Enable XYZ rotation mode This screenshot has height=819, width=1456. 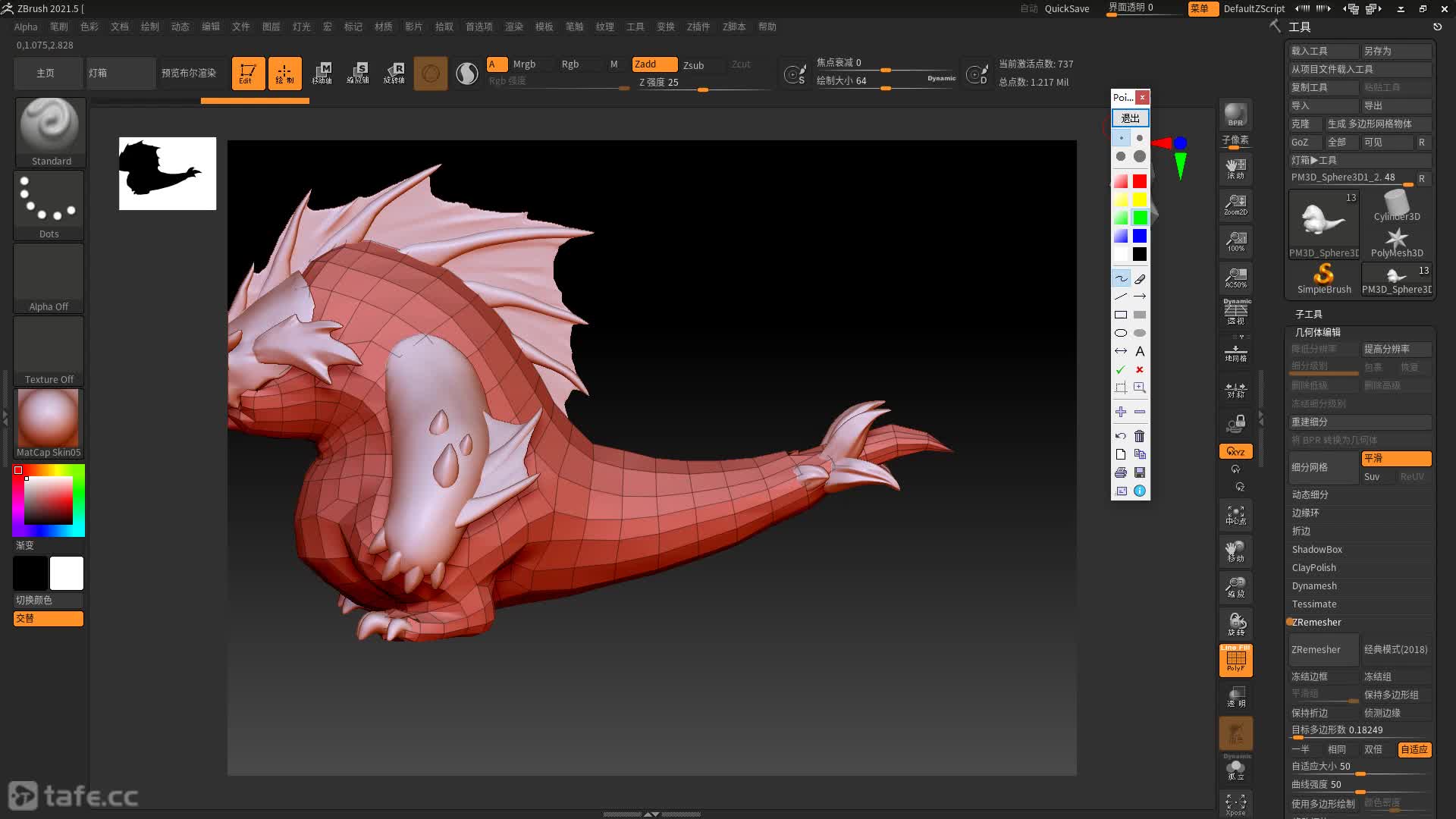click(1235, 451)
